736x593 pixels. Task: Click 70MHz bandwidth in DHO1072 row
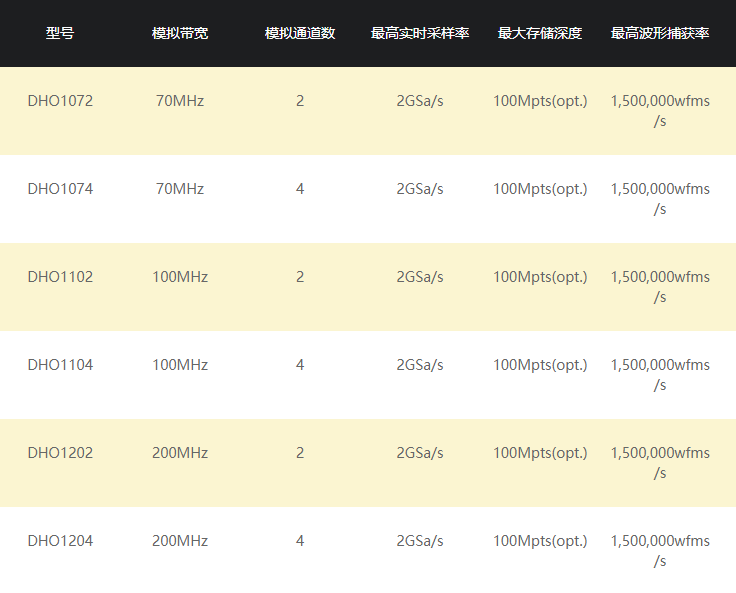pyautogui.click(x=180, y=101)
